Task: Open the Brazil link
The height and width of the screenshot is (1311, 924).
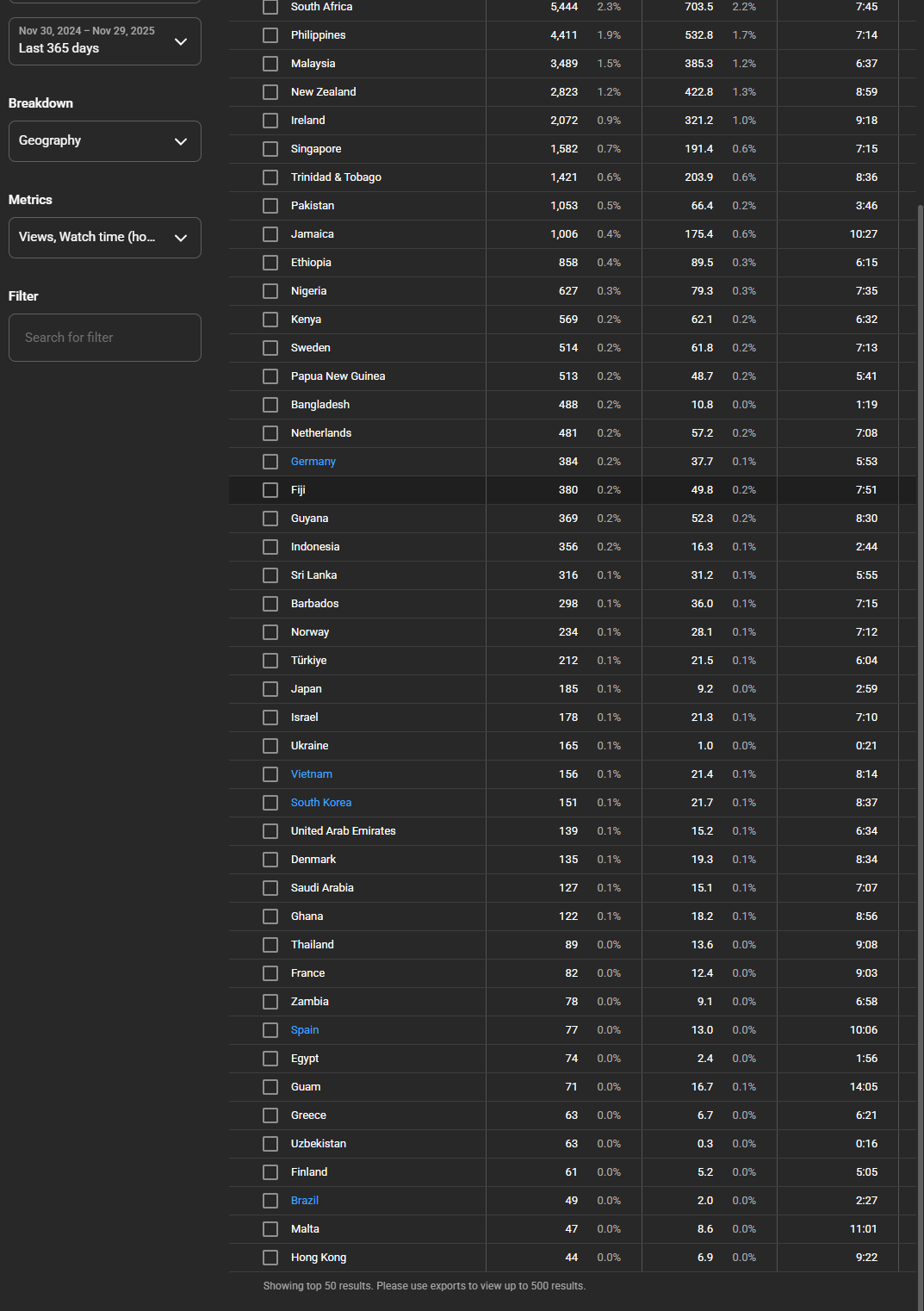Action: (x=304, y=1201)
